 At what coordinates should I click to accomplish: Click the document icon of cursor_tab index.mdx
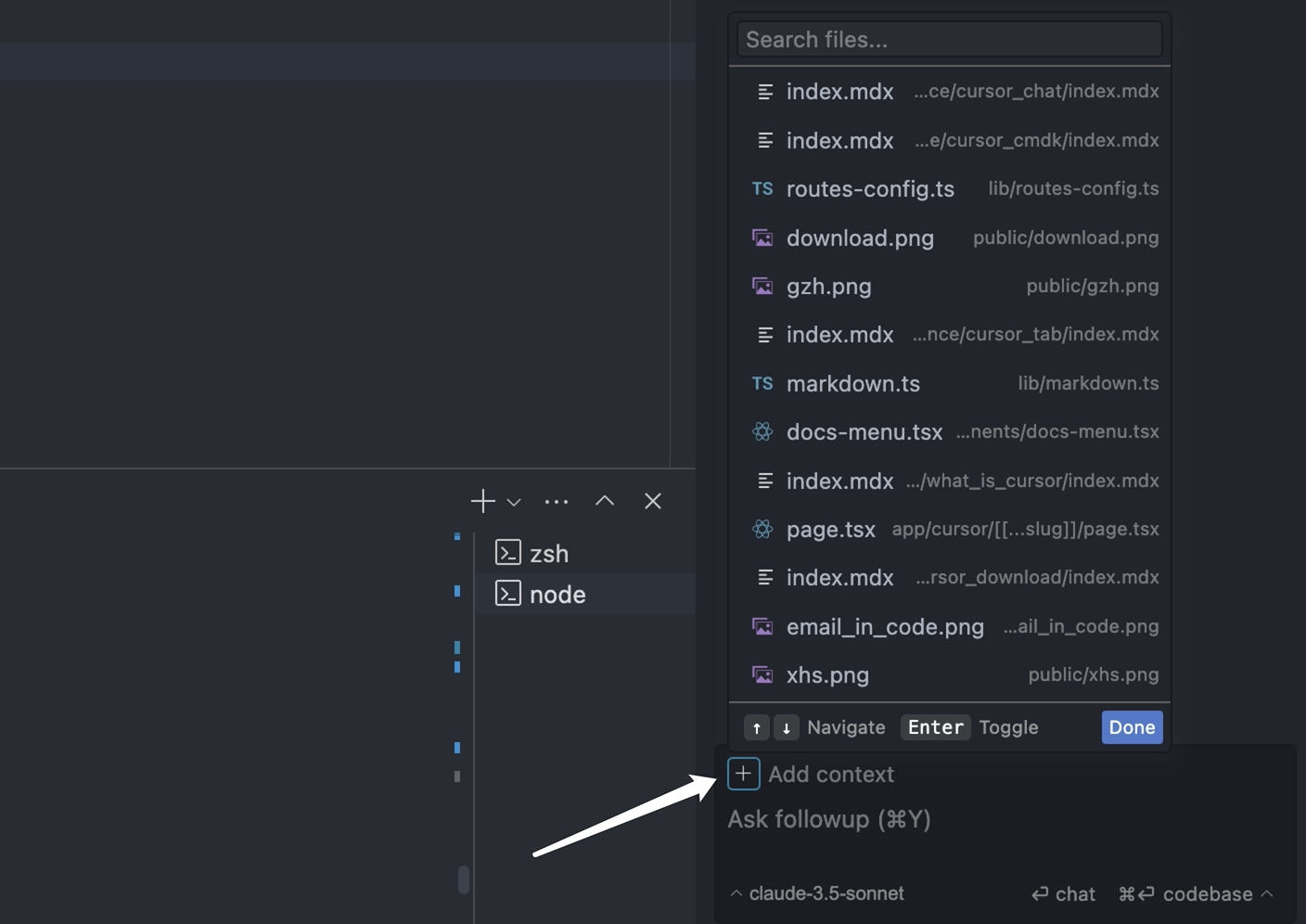coord(765,335)
